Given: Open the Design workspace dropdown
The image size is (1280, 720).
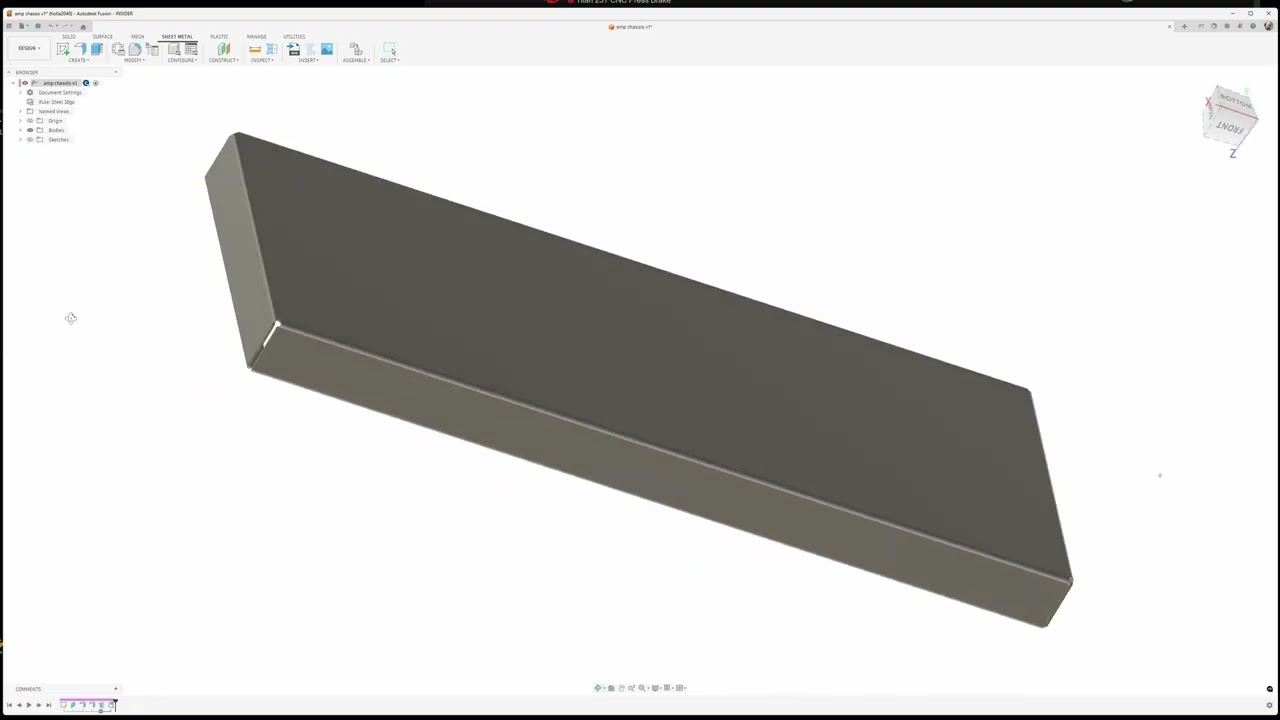Looking at the screenshot, I should 29,48.
